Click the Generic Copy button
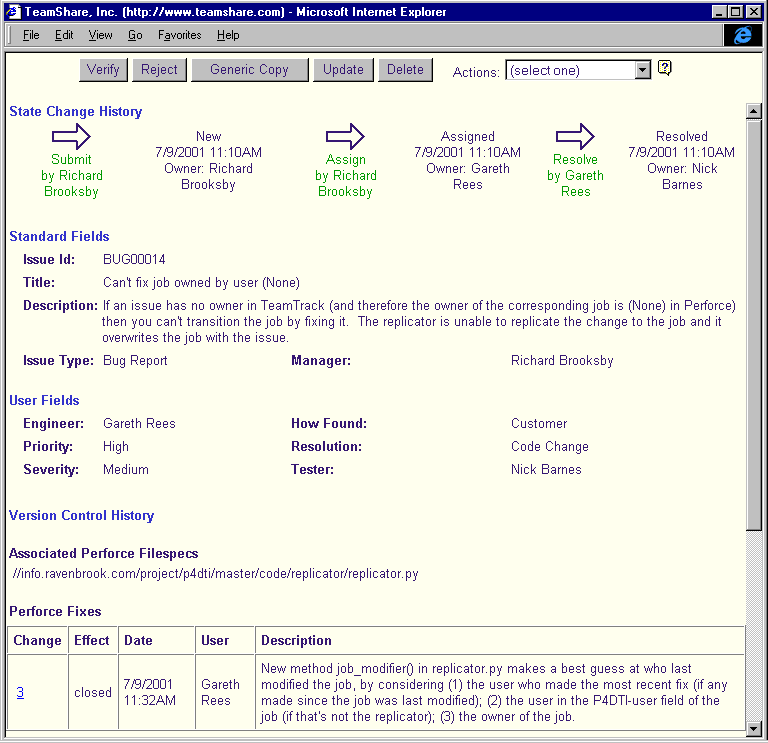This screenshot has height=743, width=768. tap(249, 70)
